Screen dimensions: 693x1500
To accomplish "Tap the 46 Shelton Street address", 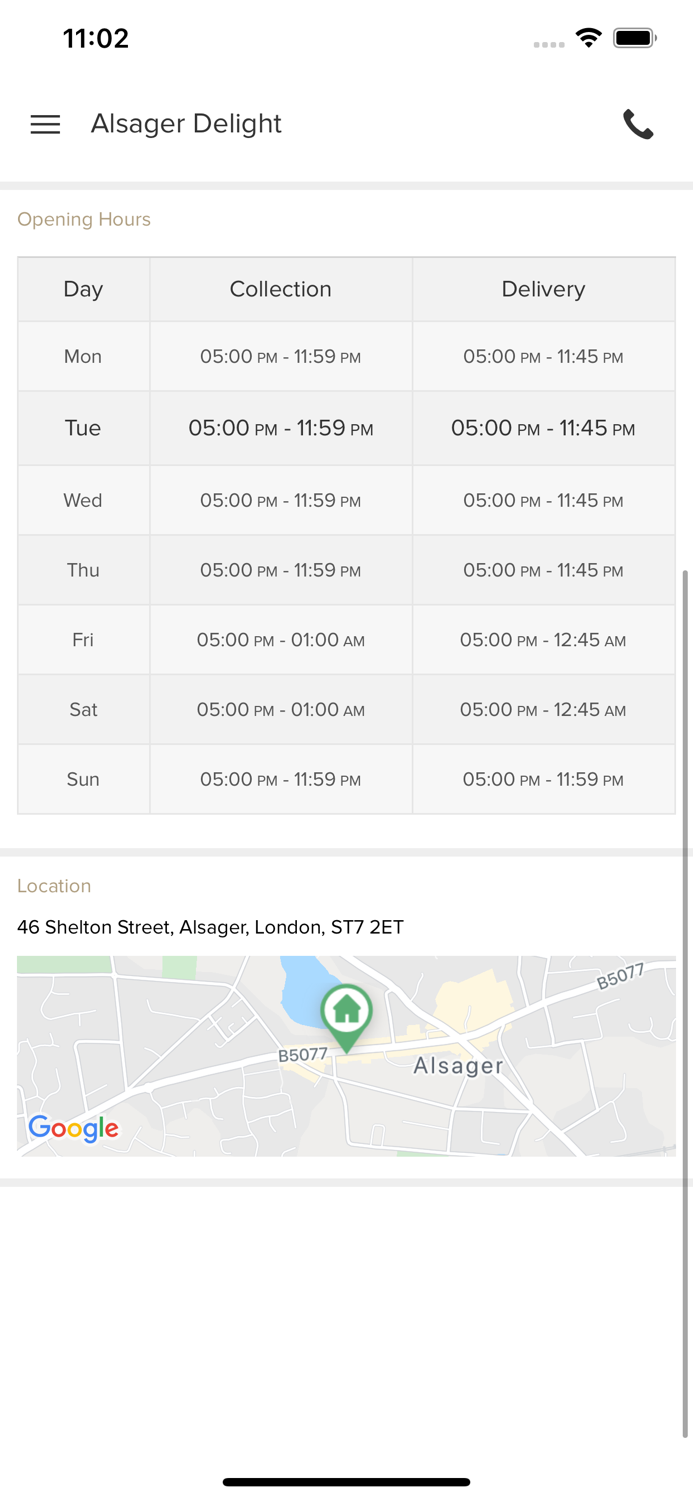I will (210, 927).
